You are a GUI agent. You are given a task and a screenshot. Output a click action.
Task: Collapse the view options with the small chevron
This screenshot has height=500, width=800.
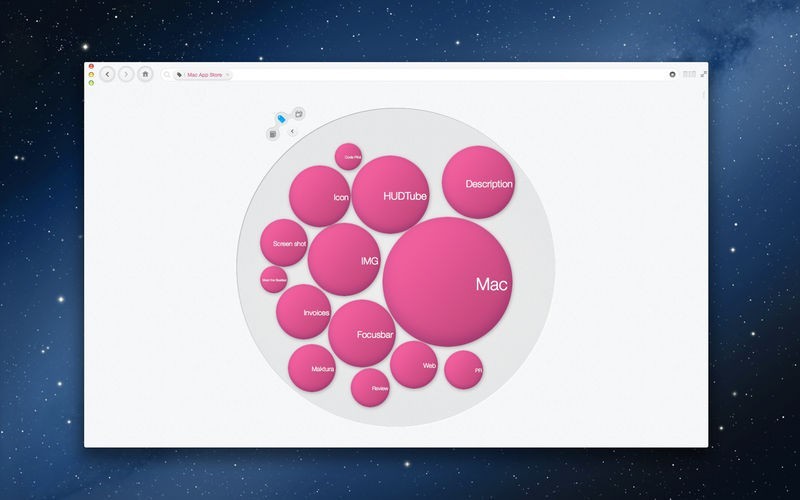[292, 131]
